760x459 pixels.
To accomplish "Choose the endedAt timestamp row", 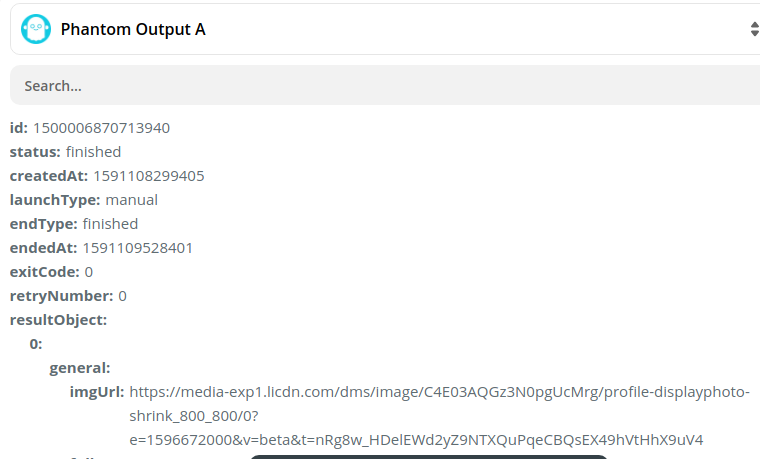I will tap(101, 248).
